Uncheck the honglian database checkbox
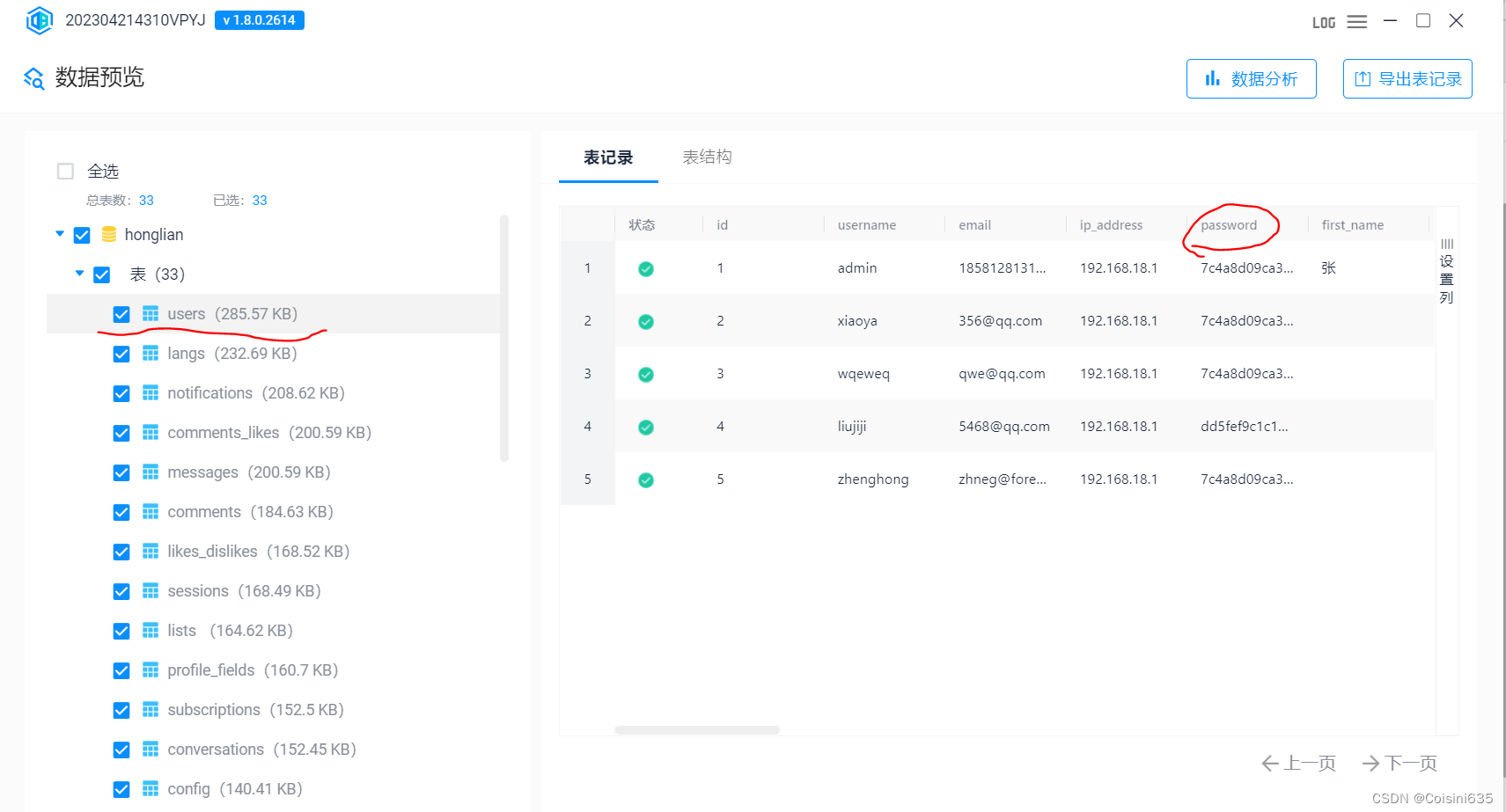This screenshot has height=812, width=1506. click(x=82, y=236)
